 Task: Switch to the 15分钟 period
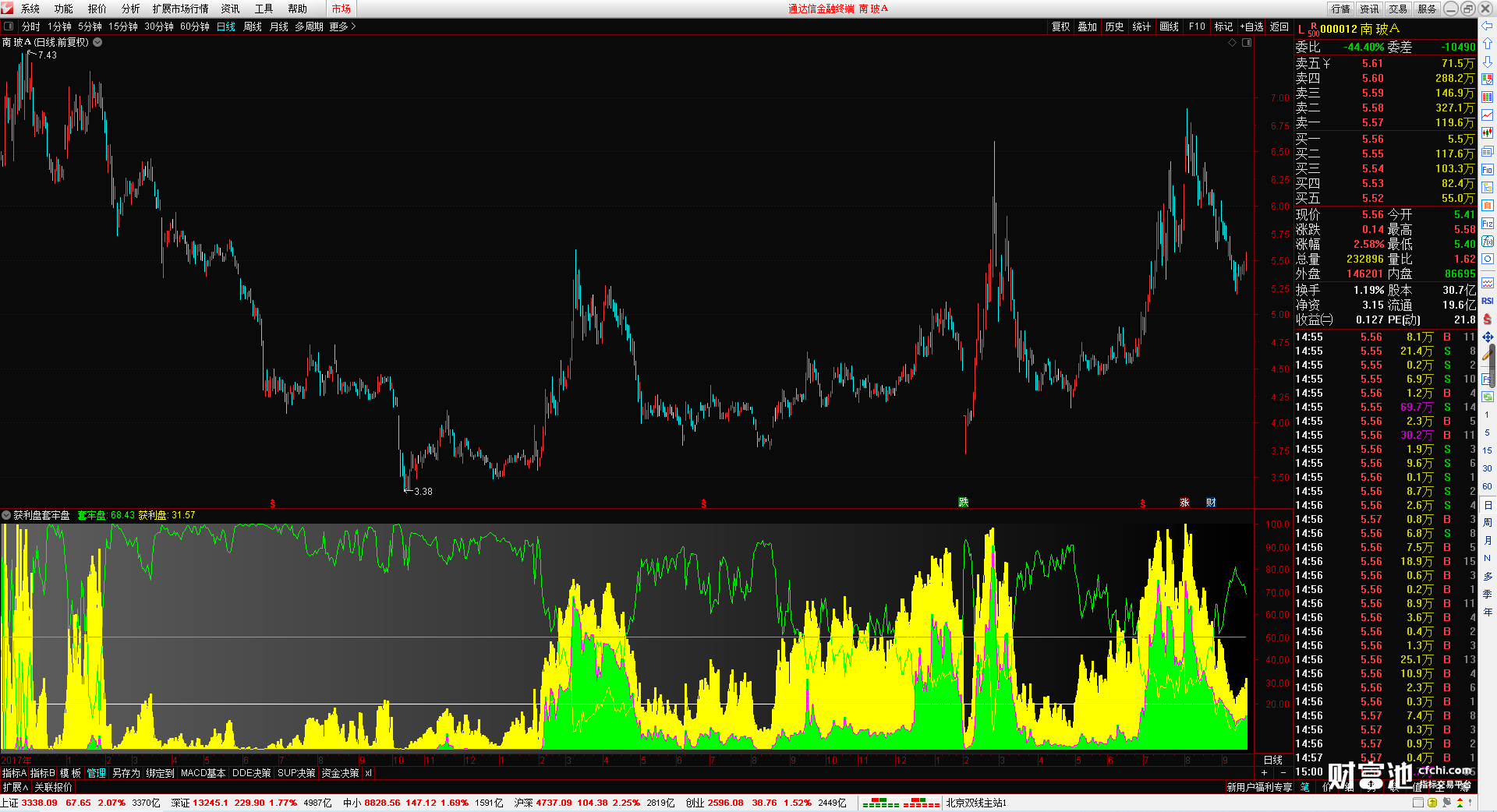[x=123, y=26]
